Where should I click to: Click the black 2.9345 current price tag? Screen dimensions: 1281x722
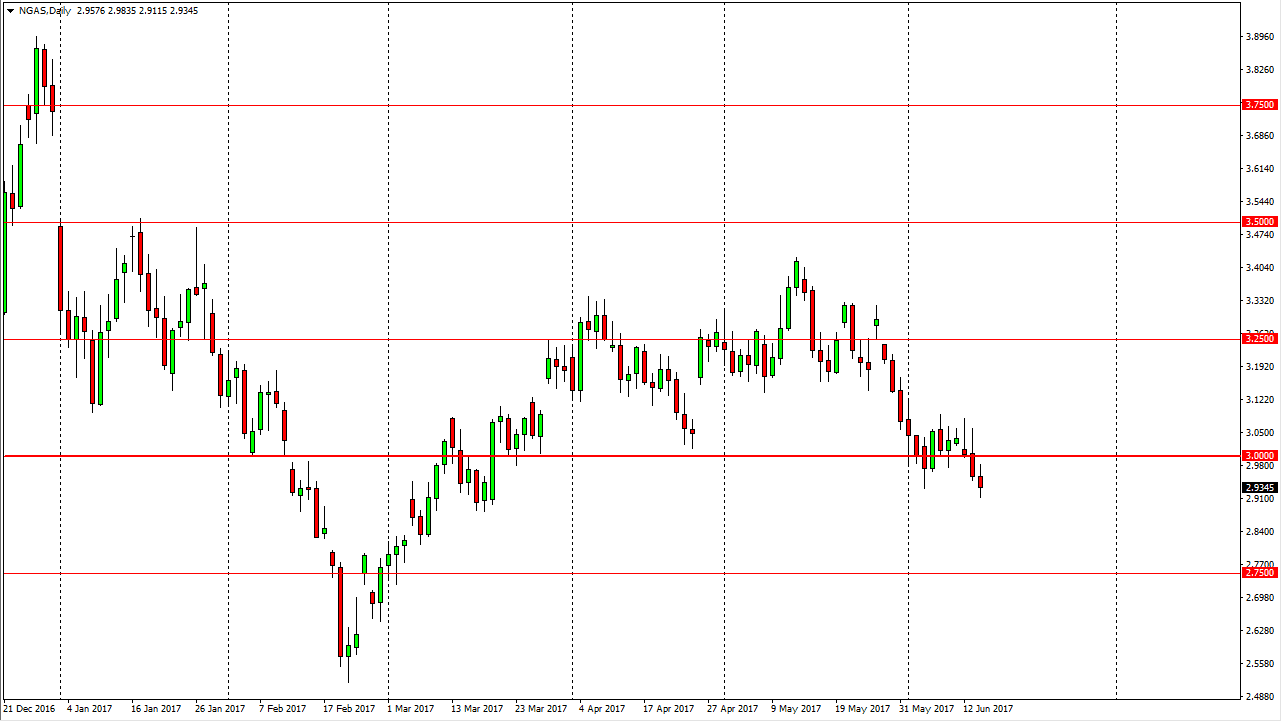pos(1259,487)
